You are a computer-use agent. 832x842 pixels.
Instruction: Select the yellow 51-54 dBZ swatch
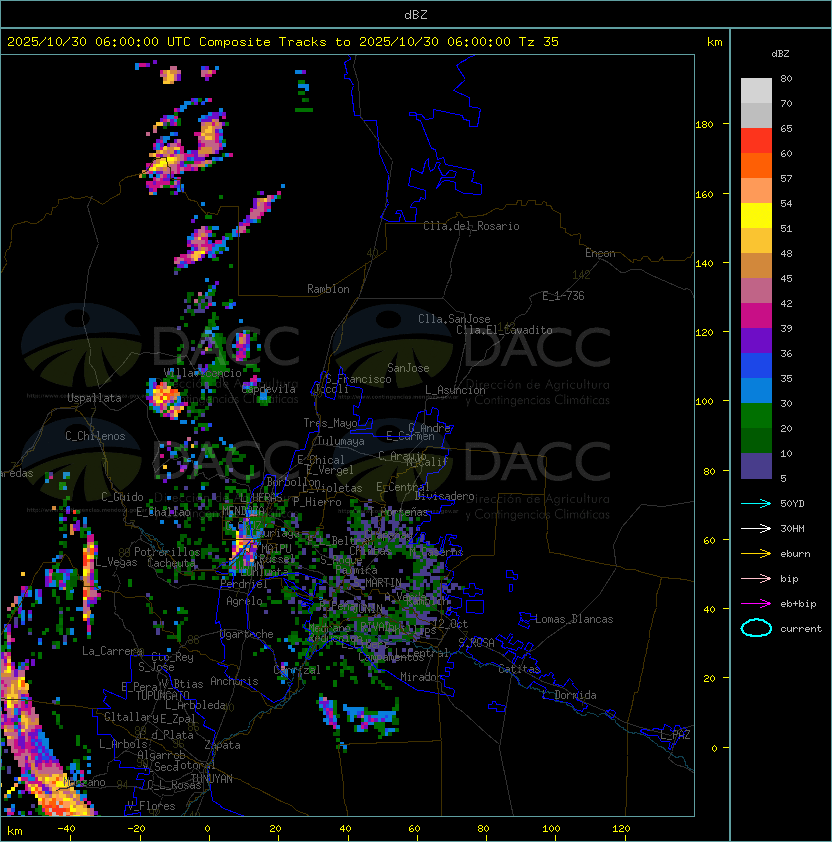click(x=756, y=216)
